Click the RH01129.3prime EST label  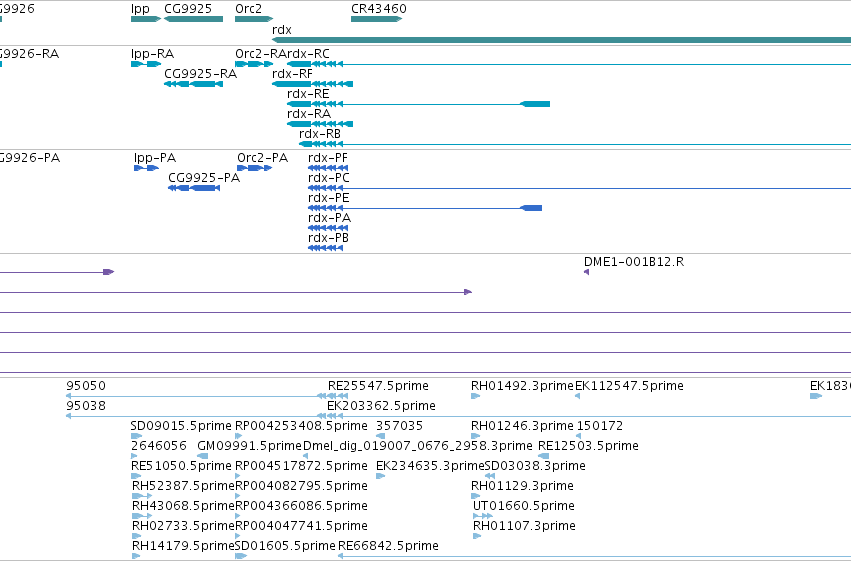click(x=522, y=486)
